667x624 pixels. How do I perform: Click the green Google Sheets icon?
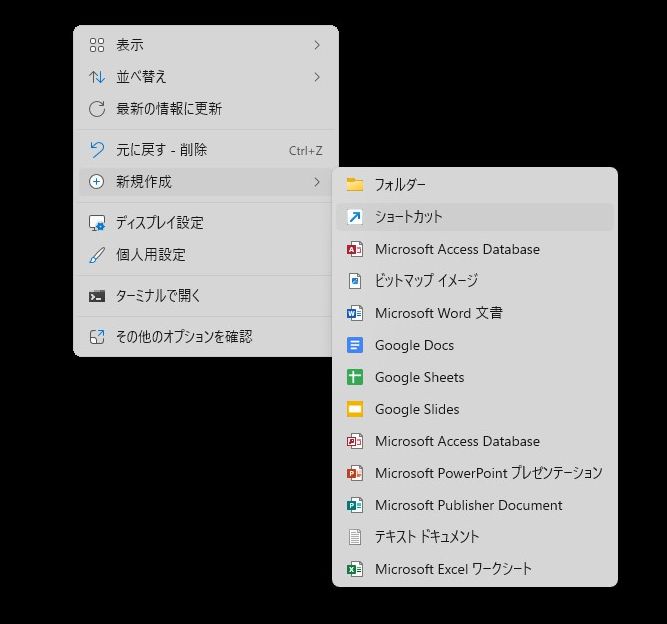[354, 377]
